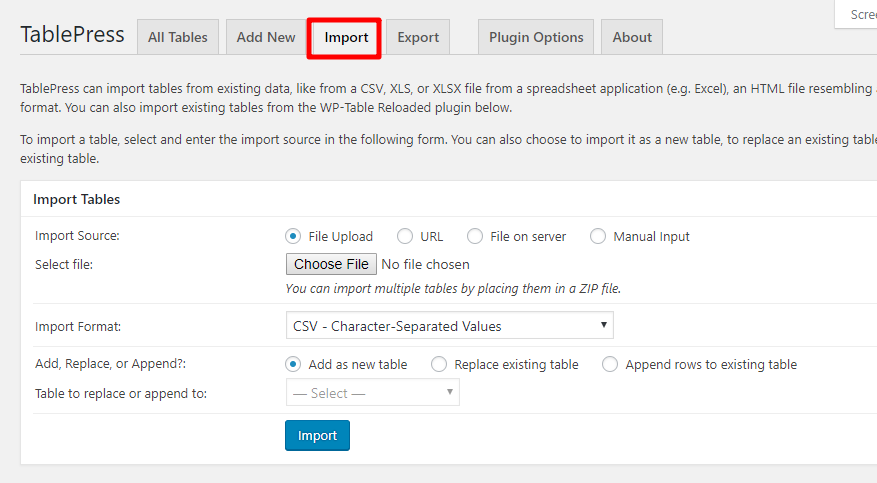
Task: Select Add as new table
Action: (x=293, y=365)
